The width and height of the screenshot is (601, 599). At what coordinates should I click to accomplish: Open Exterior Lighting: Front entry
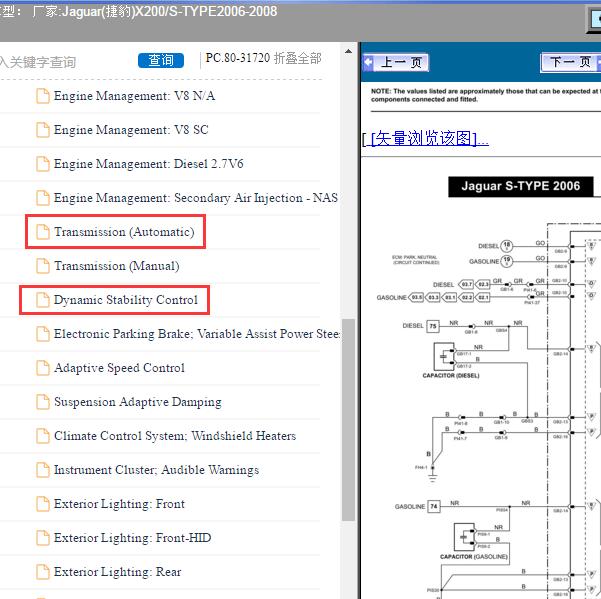tap(119, 504)
